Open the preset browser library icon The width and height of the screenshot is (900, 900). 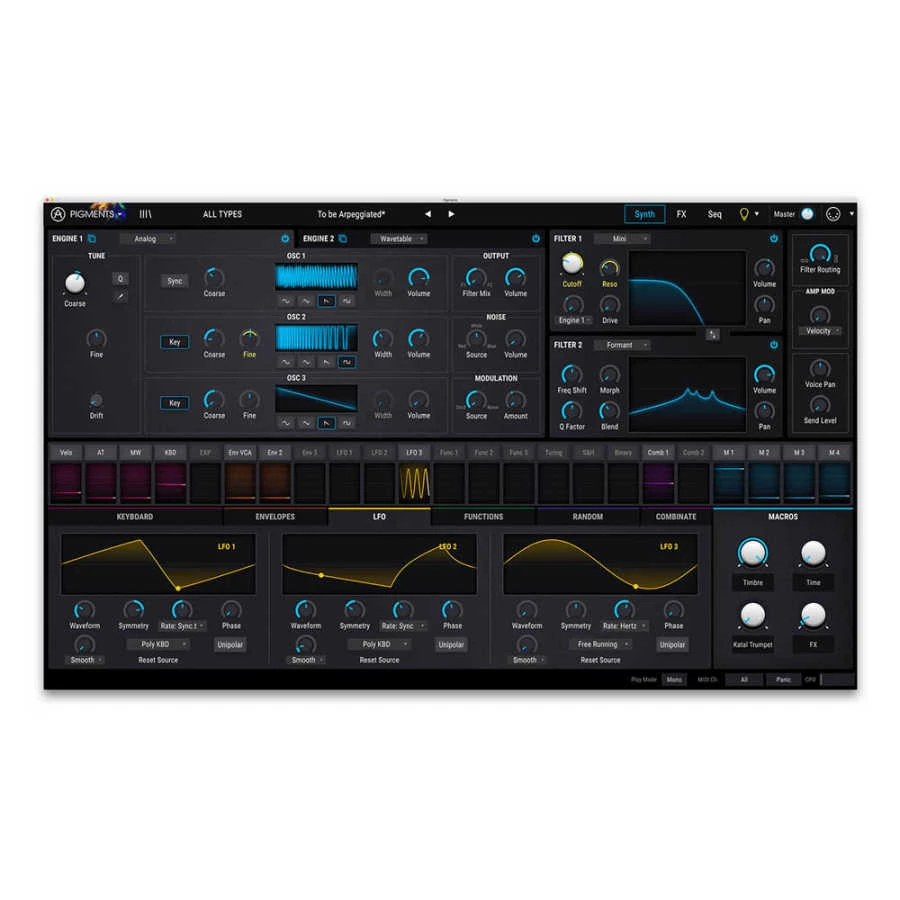click(146, 214)
